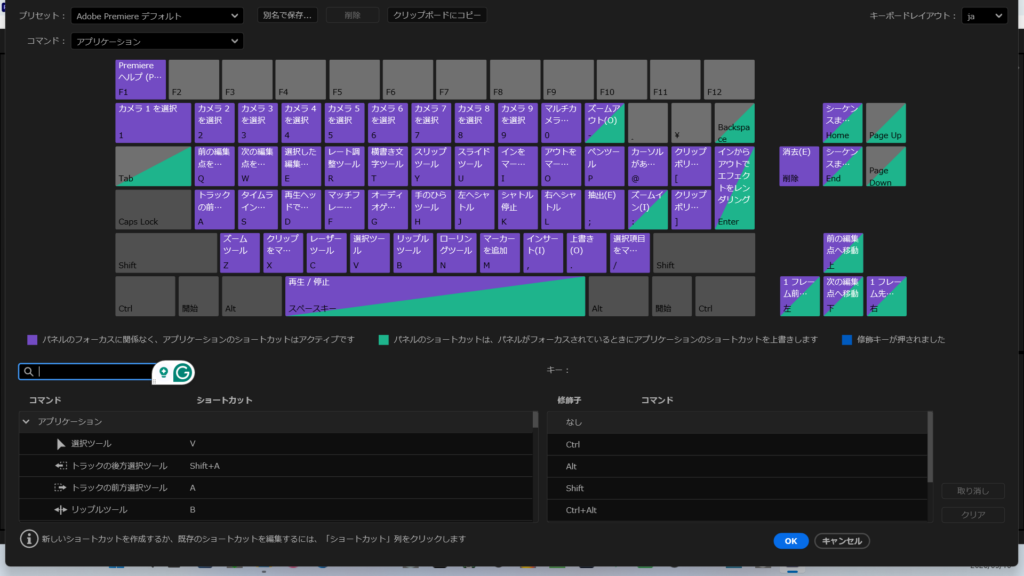
Task: Click the Selection tool arrow icon
Action: click(60, 444)
